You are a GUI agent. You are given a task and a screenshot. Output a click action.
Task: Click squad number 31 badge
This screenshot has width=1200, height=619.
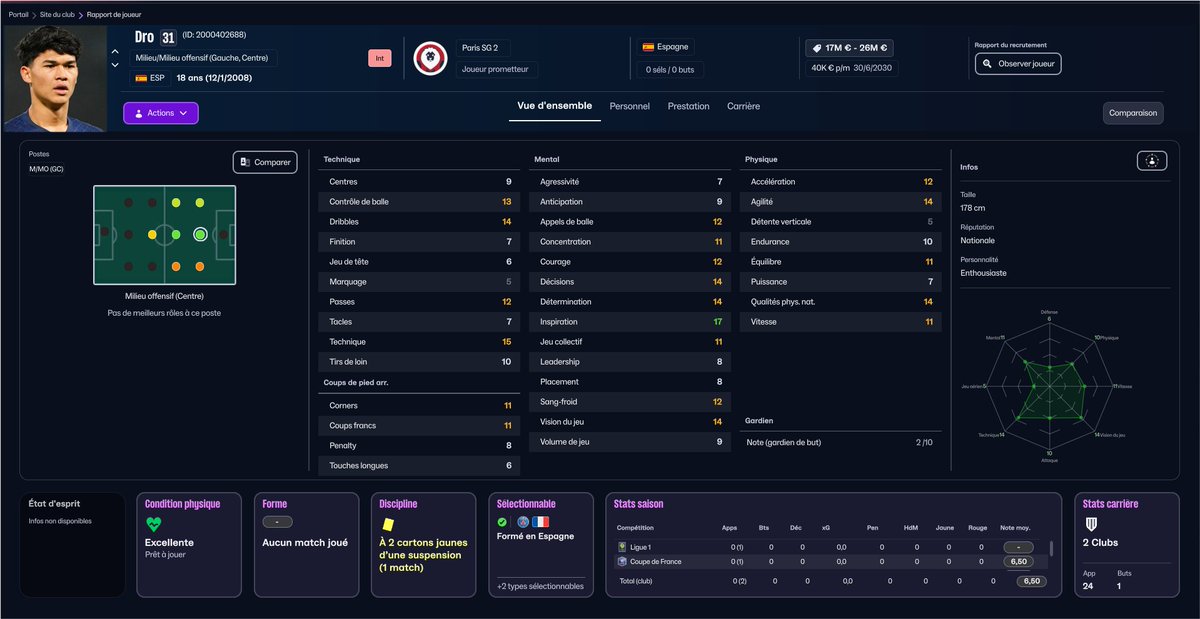pos(168,38)
